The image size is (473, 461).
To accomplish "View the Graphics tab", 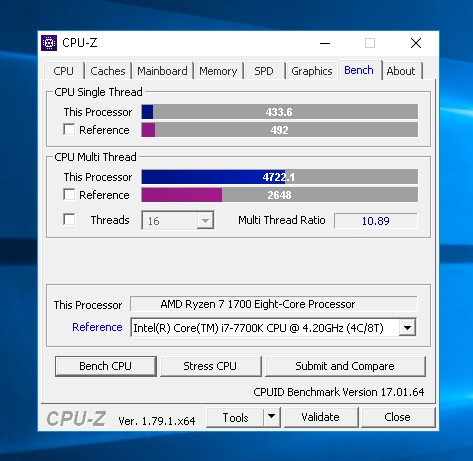I will pos(312,71).
